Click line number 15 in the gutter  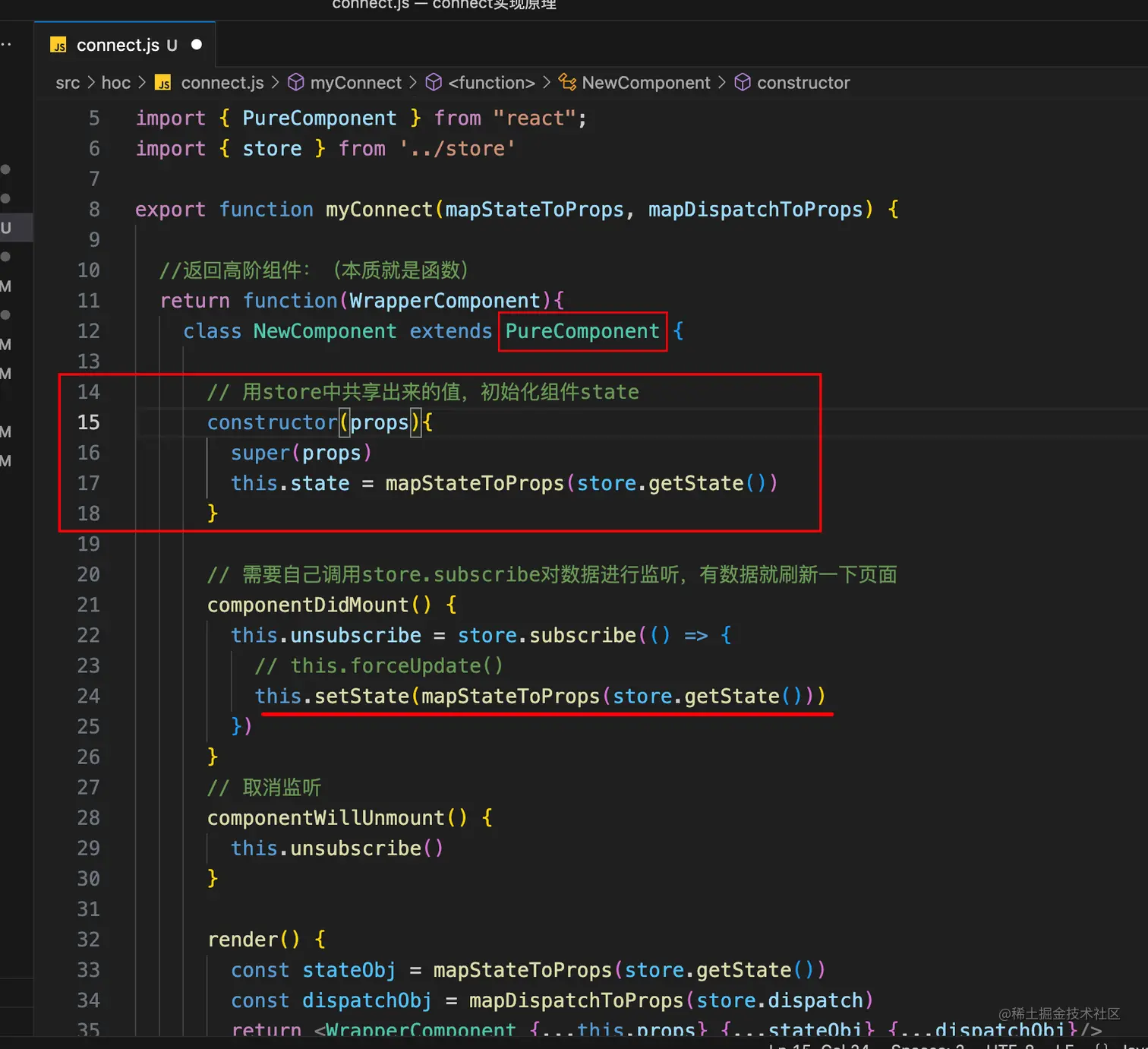tap(89, 422)
